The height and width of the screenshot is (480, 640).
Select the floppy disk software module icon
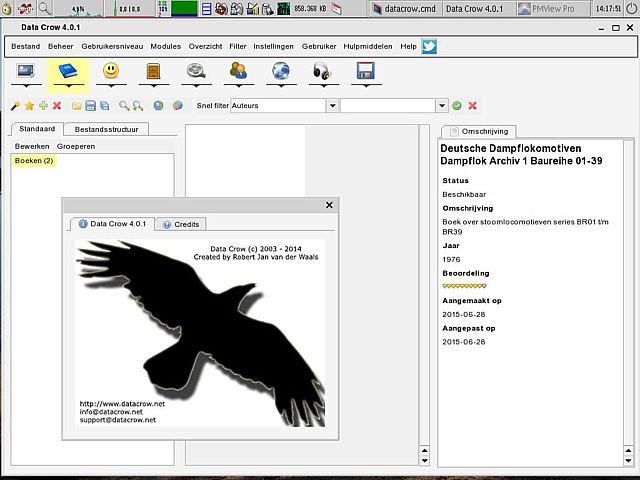(x=366, y=72)
